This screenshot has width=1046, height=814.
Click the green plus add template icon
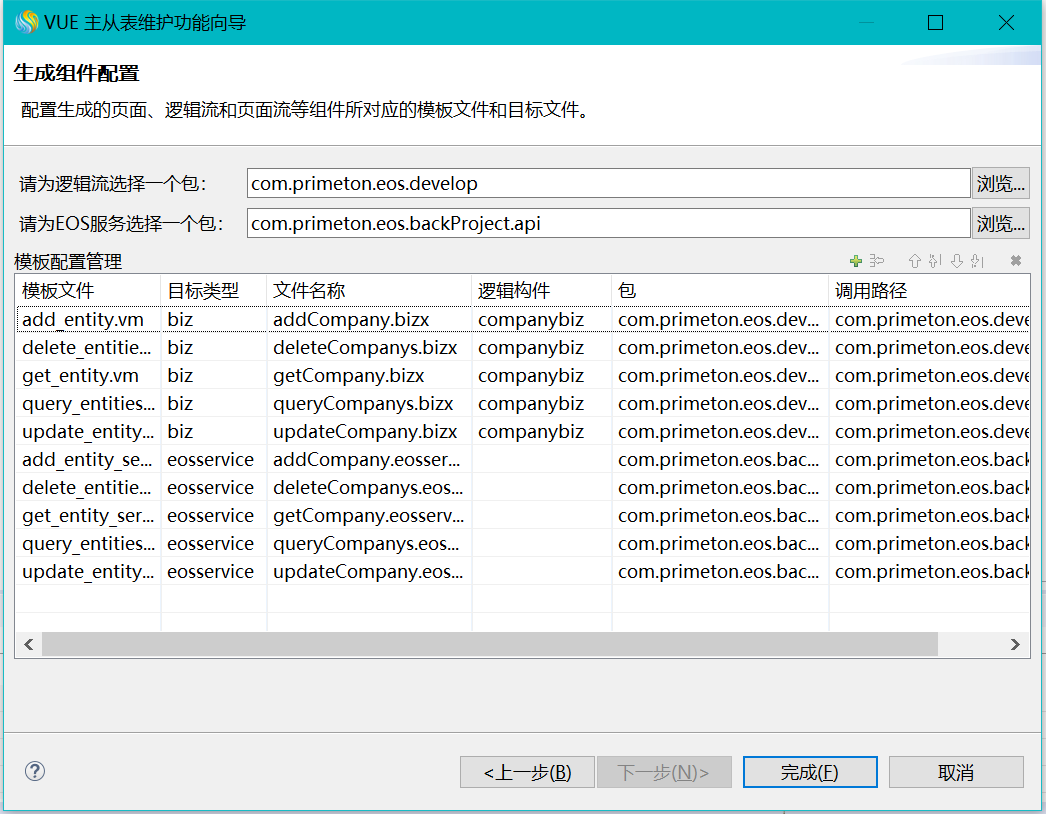click(855, 261)
